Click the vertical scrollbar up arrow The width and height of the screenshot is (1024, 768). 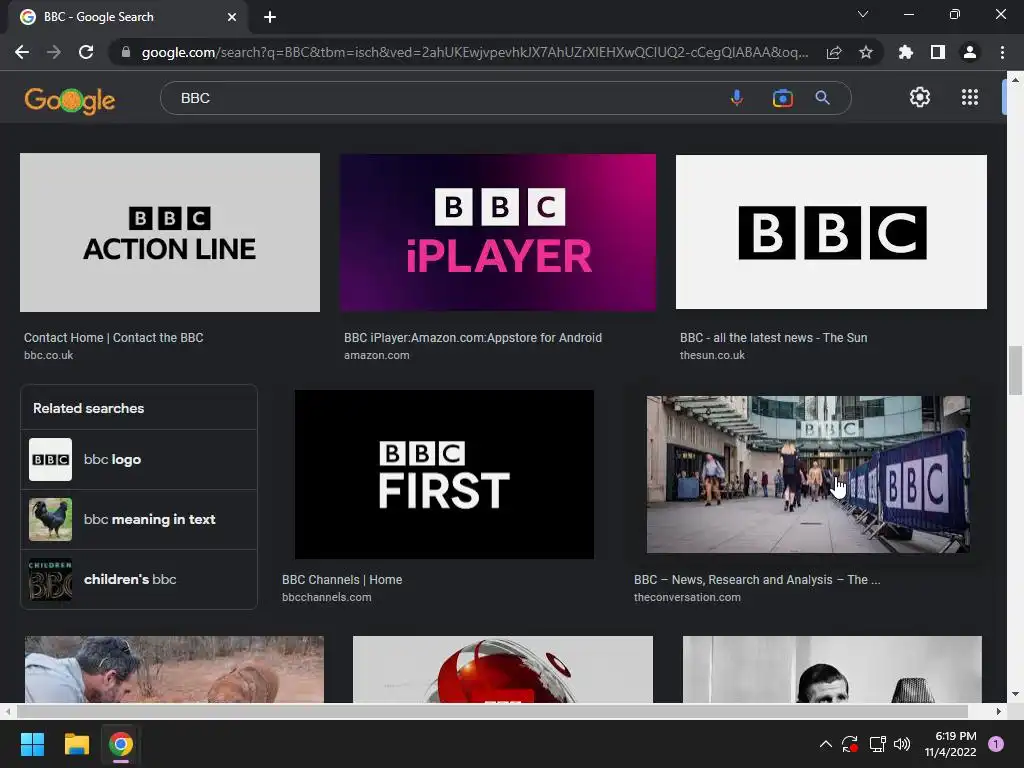click(x=1015, y=80)
